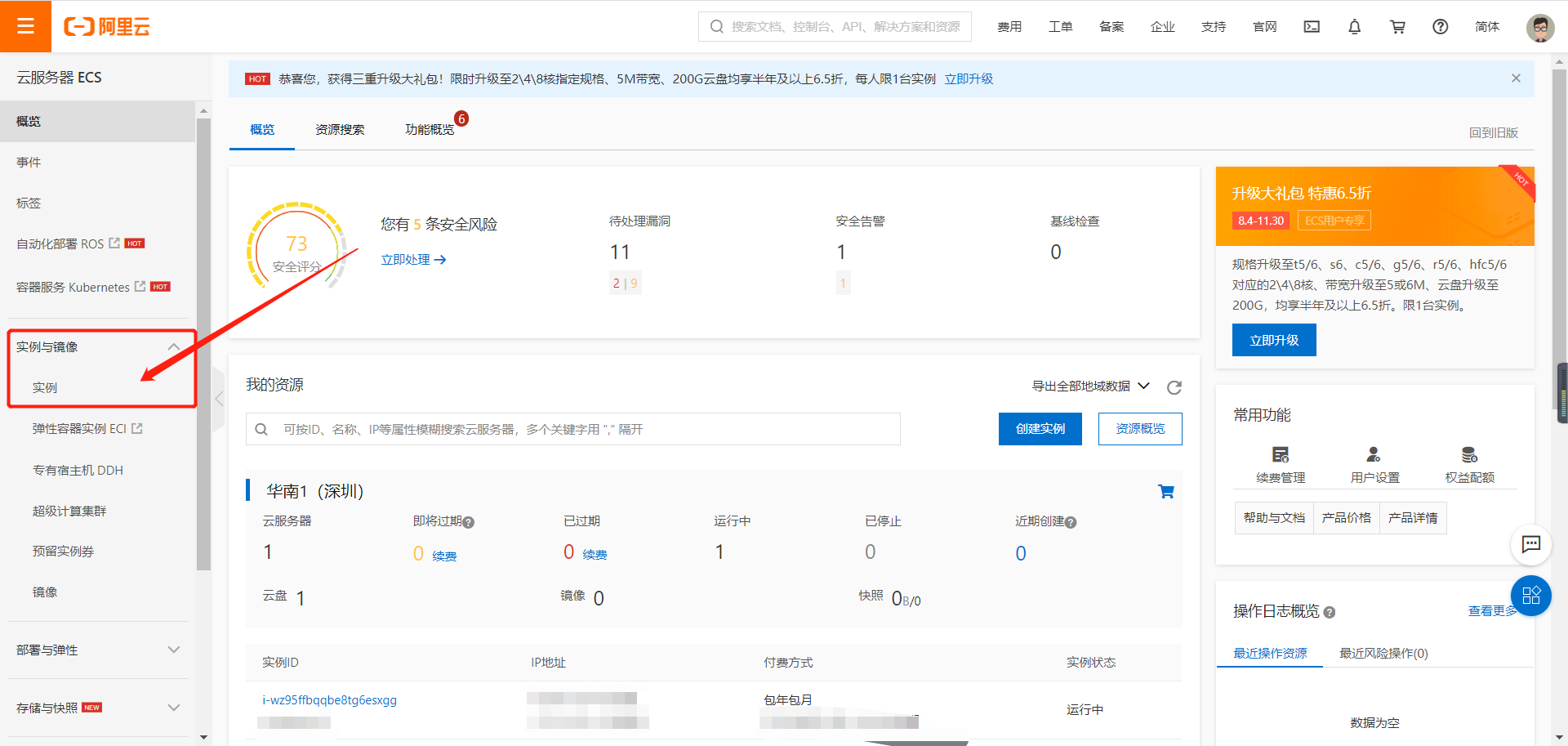Open 简体 language selector
Image resolution: width=1568 pixels, height=746 pixels.
coord(1487,27)
